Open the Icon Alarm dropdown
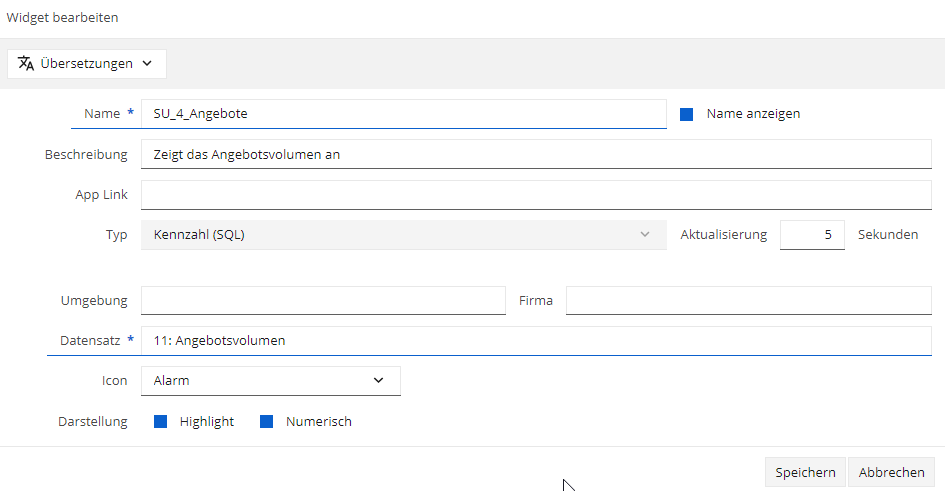Viewport: 945px width, 491px height. (271, 381)
